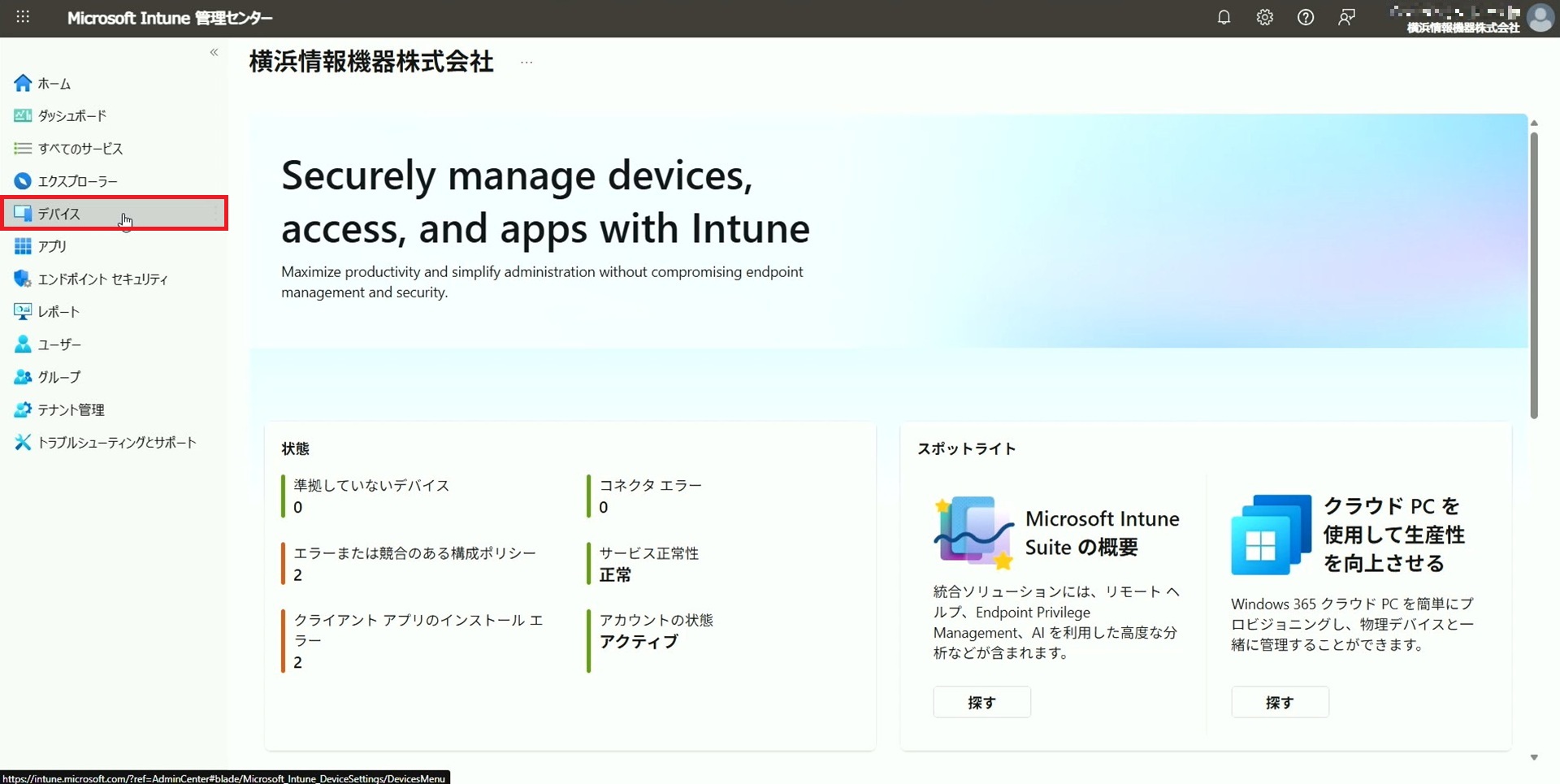Click the help question mark icon
The height and width of the screenshot is (784, 1560).
click(x=1305, y=17)
